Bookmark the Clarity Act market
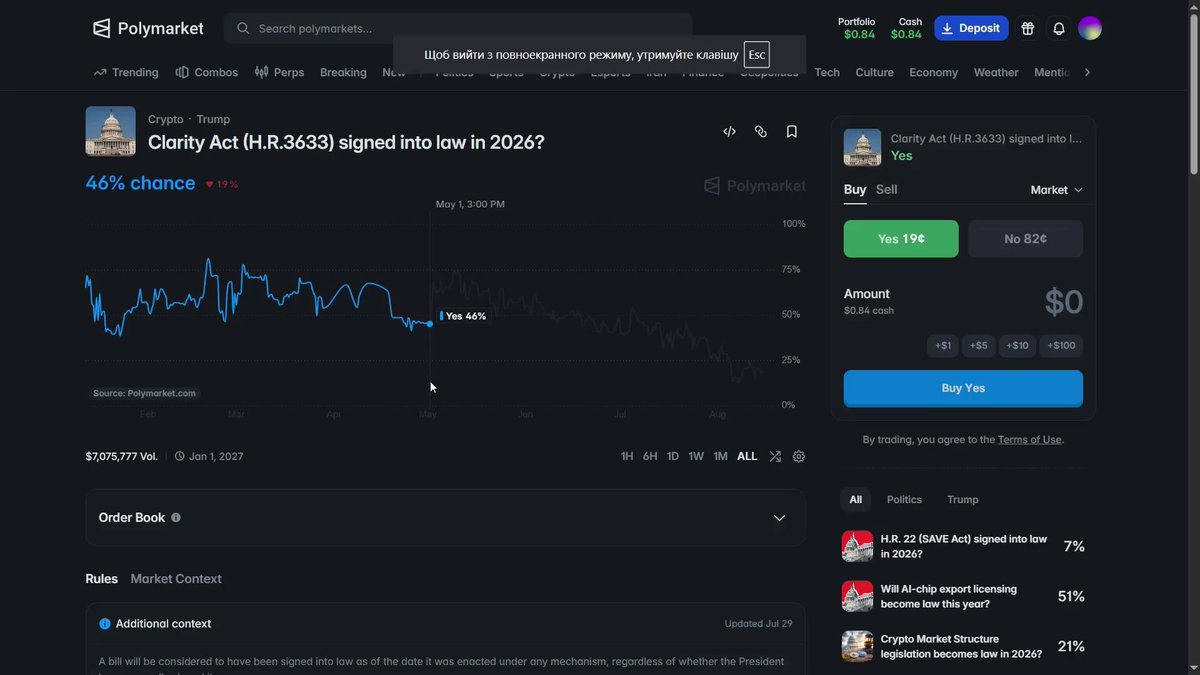This screenshot has height=675, width=1200. click(792, 131)
